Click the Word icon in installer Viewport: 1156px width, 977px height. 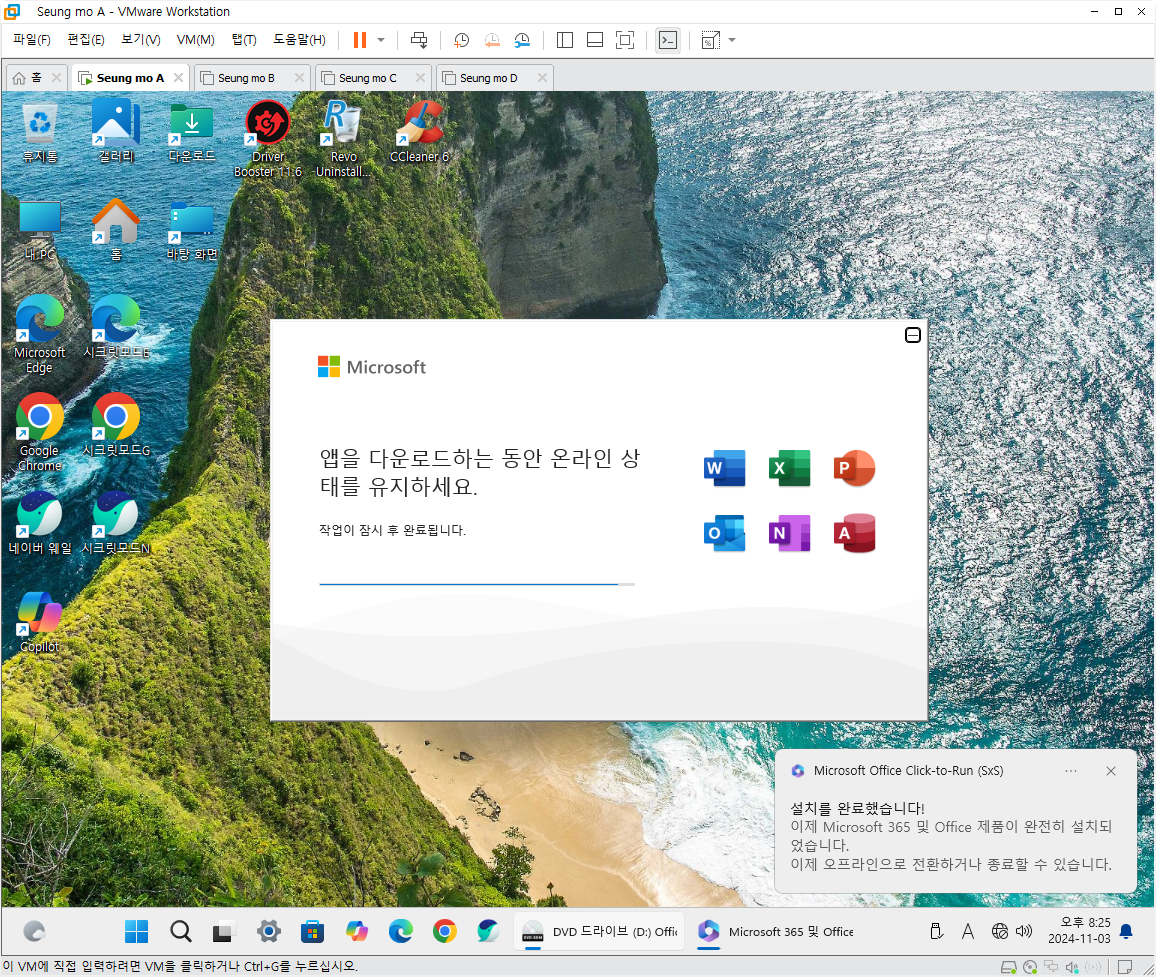click(725, 468)
